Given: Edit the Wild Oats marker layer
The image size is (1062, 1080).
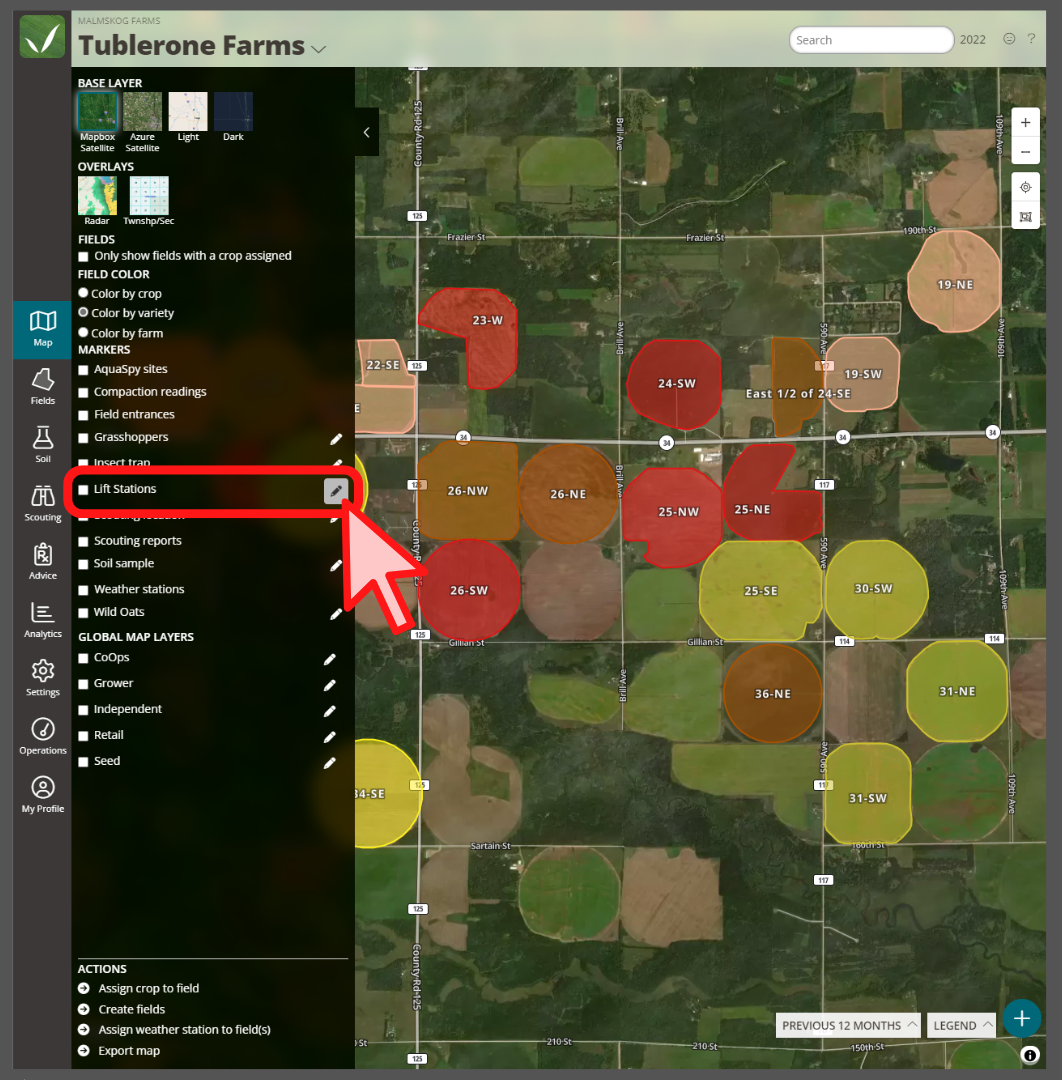Looking at the screenshot, I should [335, 614].
